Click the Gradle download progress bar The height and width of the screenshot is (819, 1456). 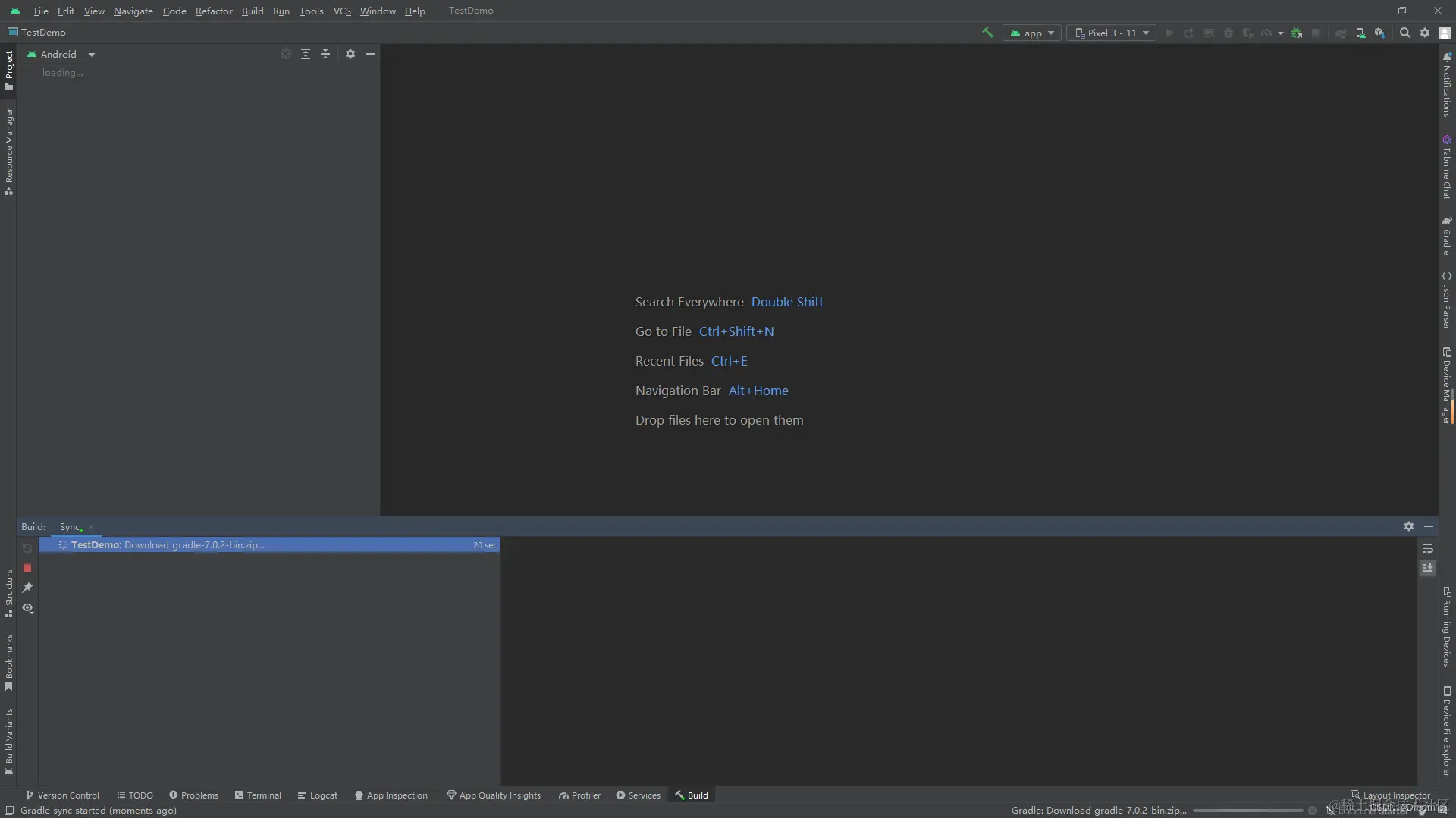click(x=1247, y=811)
